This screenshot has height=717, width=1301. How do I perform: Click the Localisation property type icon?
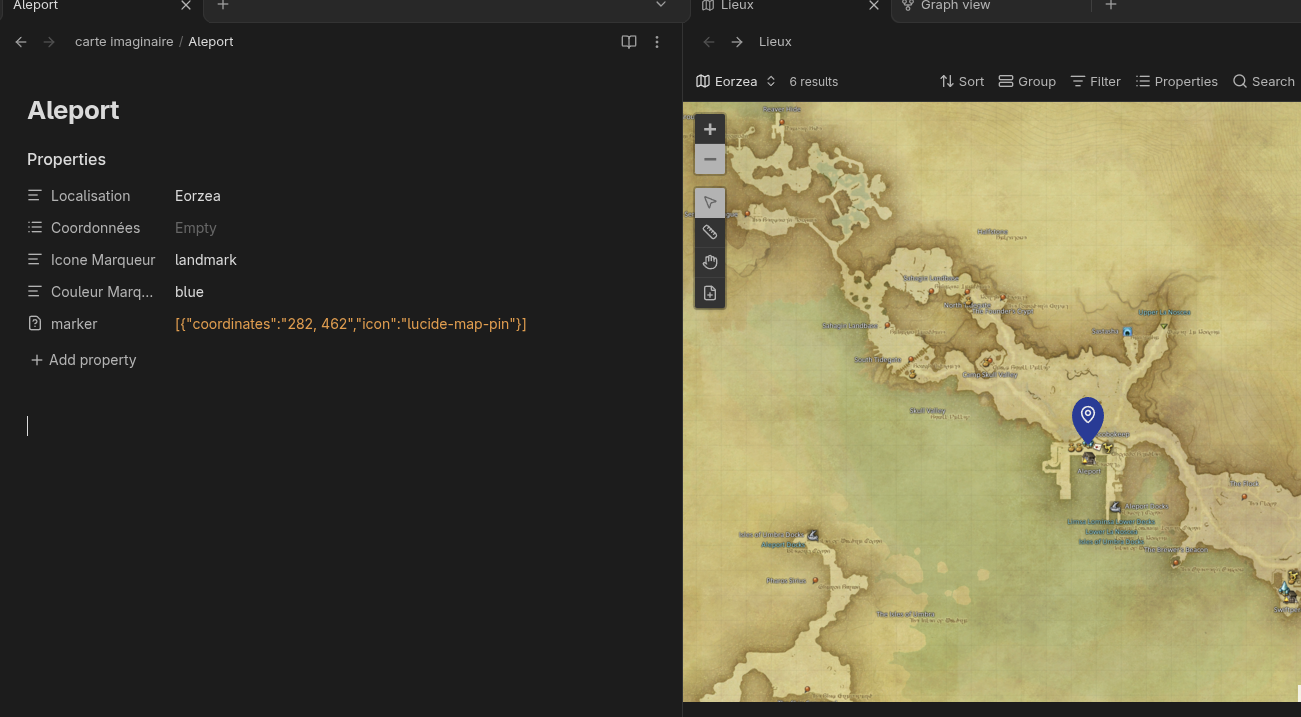[x=35, y=196]
